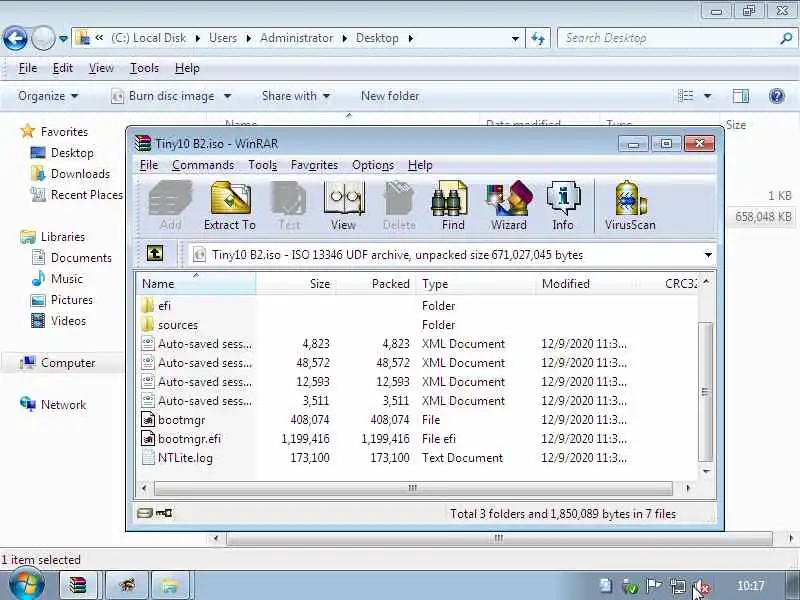Open the archive path dropdown arrow in WinRAR

click(x=708, y=255)
